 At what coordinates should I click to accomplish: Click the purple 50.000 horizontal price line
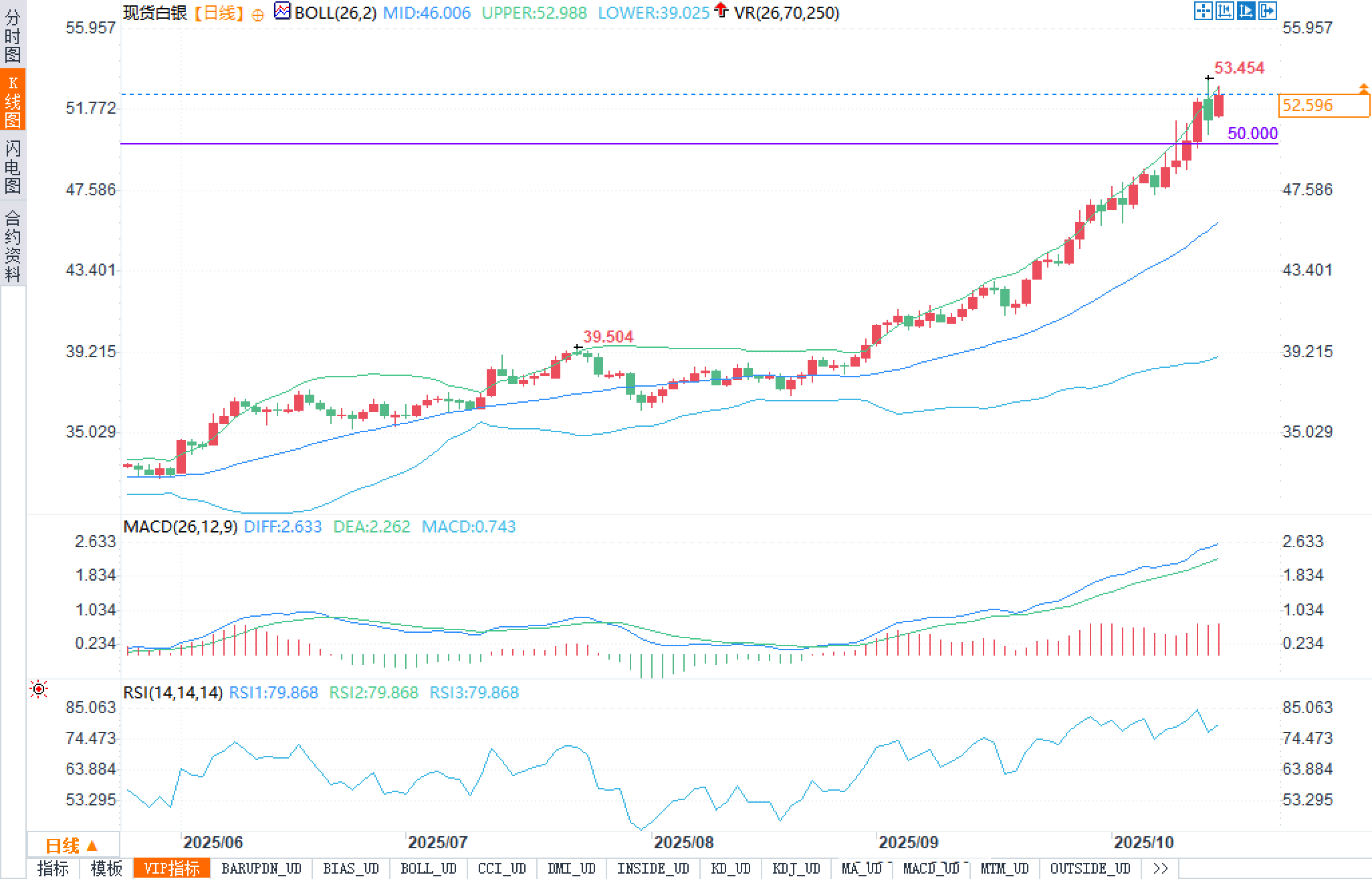tap(669, 143)
